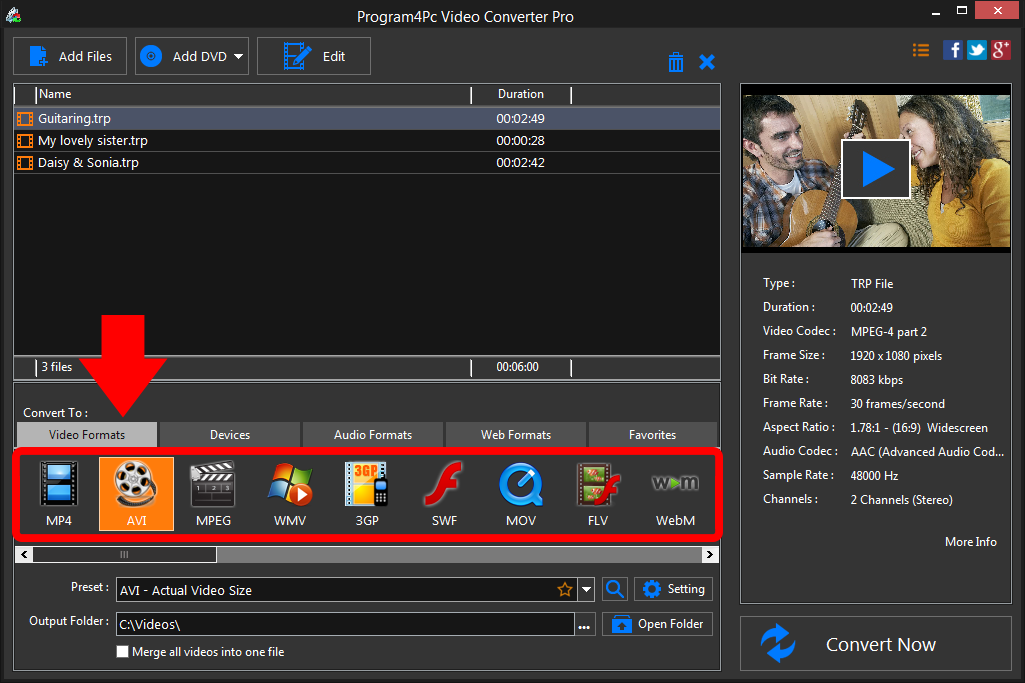1025x683 pixels.
Task: Star the current preset as favorite
Action: coord(565,589)
